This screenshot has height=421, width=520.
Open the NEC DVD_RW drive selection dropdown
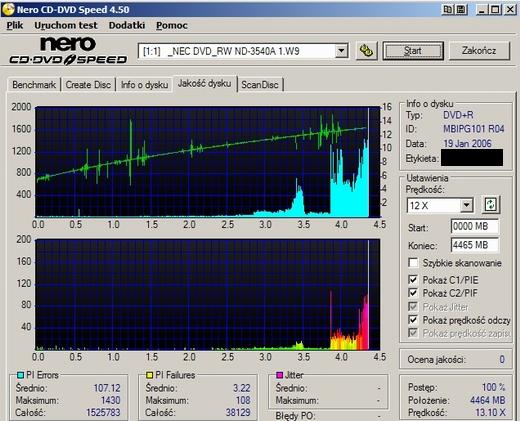click(341, 51)
